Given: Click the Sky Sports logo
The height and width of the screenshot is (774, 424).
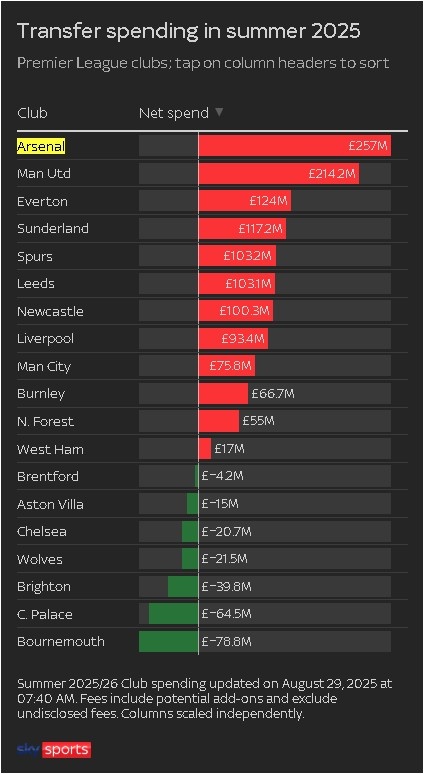Looking at the screenshot, I should click(x=54, y=750).
